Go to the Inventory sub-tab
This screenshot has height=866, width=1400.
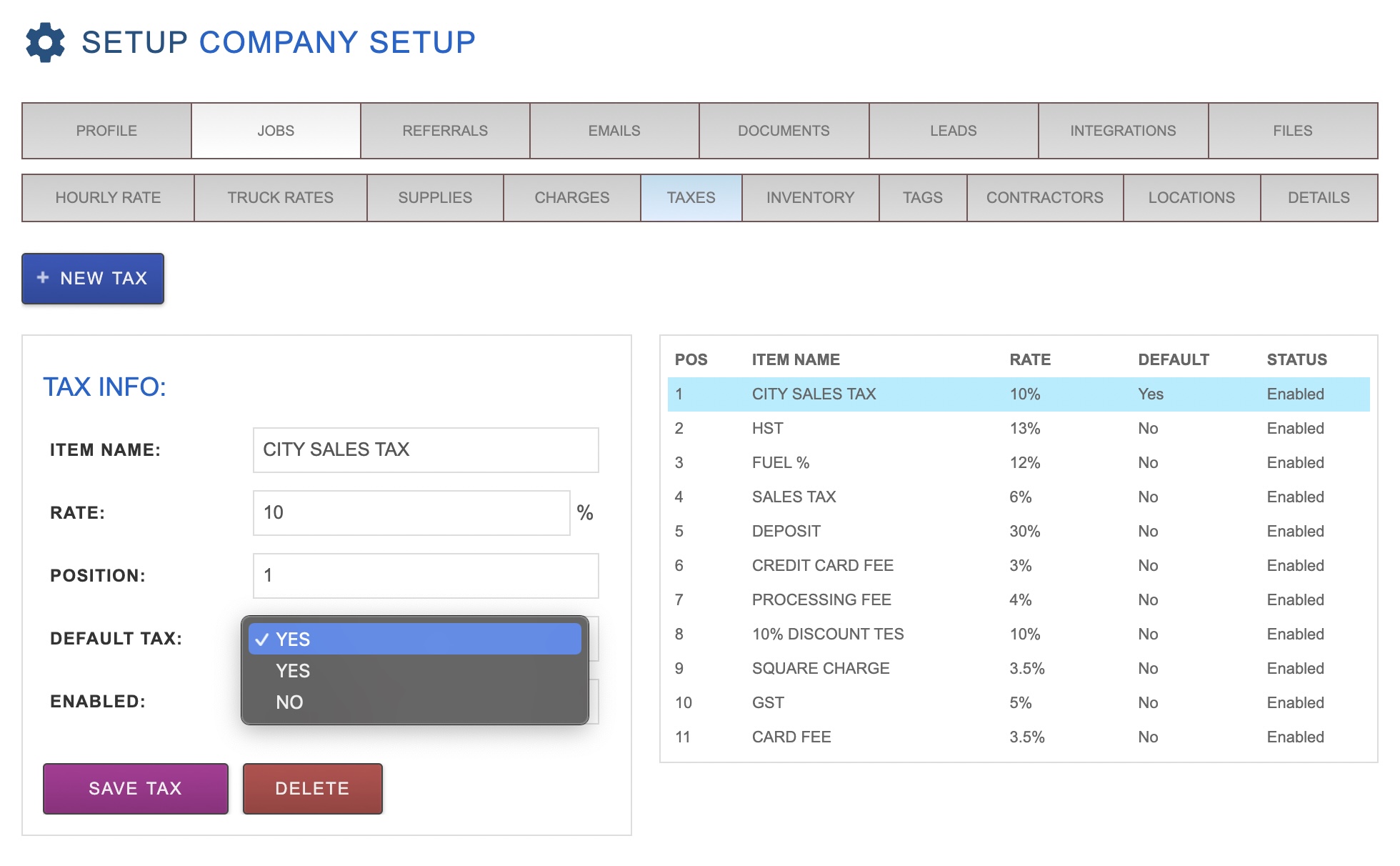coord(809,198)
